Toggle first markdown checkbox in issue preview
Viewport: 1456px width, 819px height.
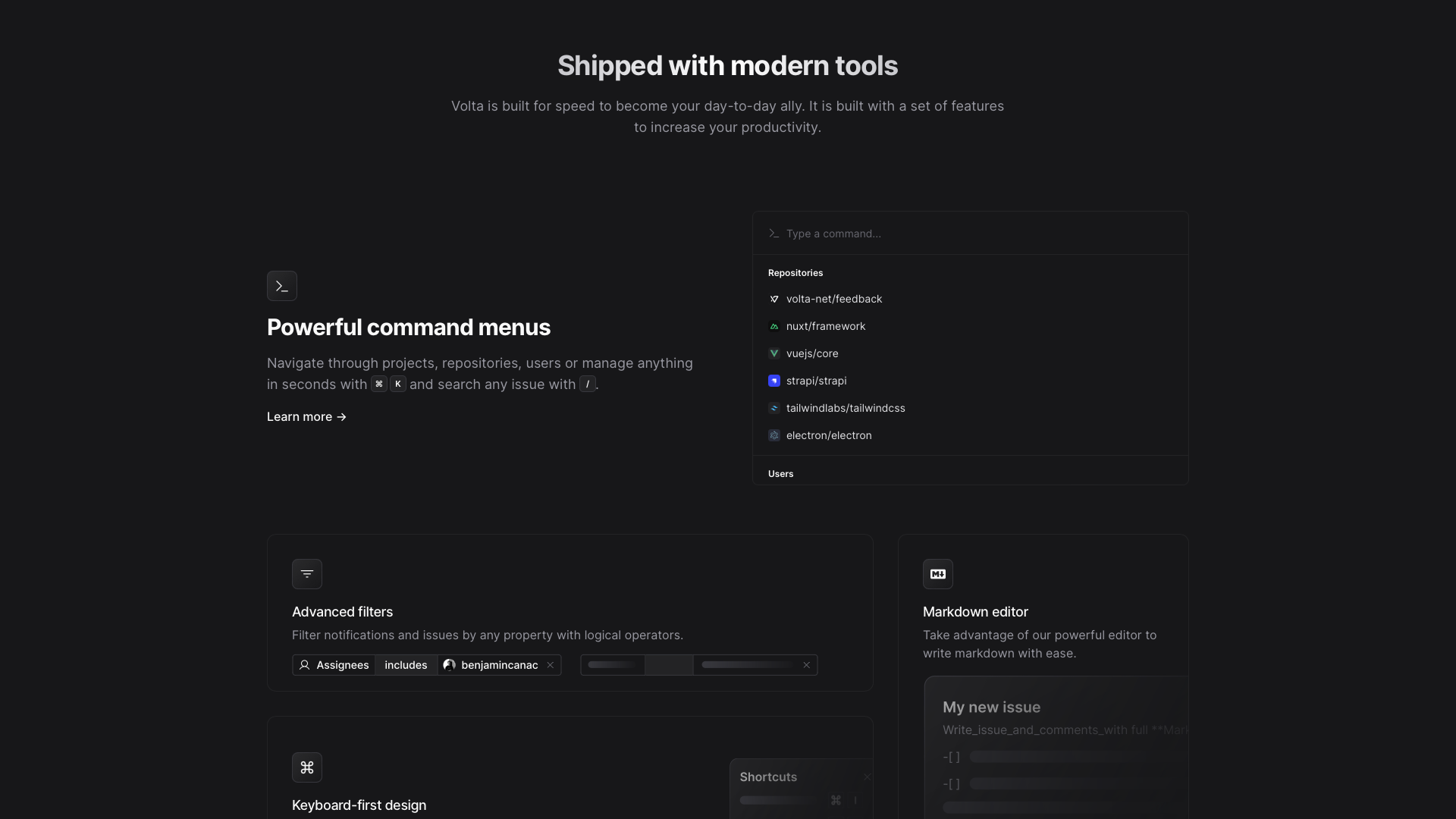[952, 757]
